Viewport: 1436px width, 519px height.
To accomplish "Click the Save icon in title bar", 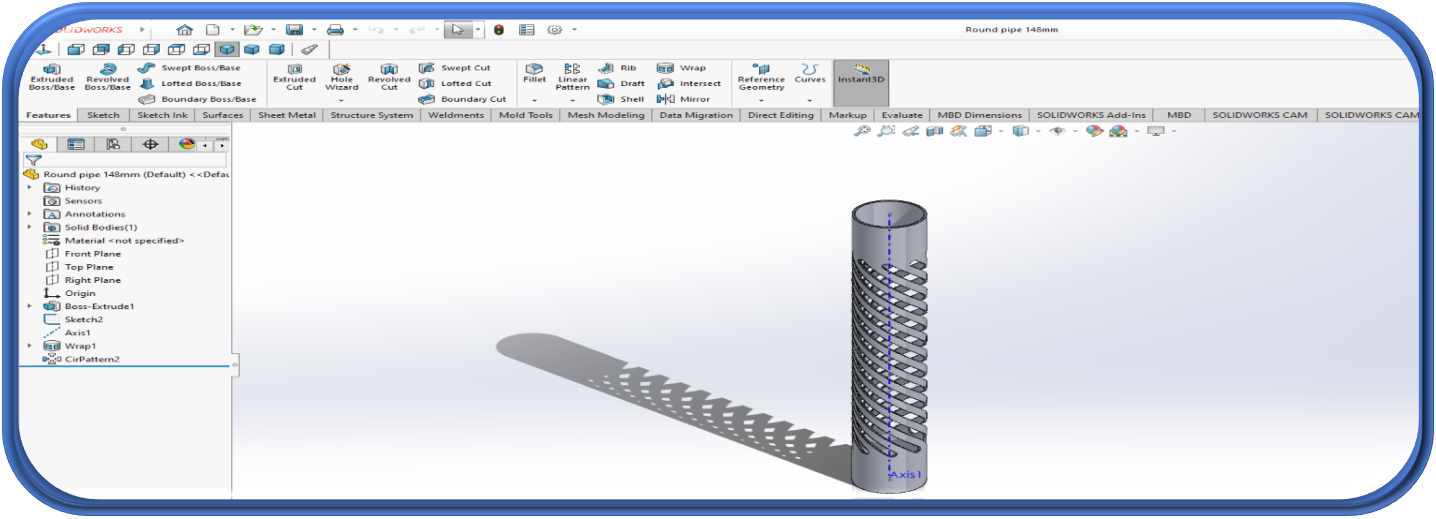I will 294,29.
